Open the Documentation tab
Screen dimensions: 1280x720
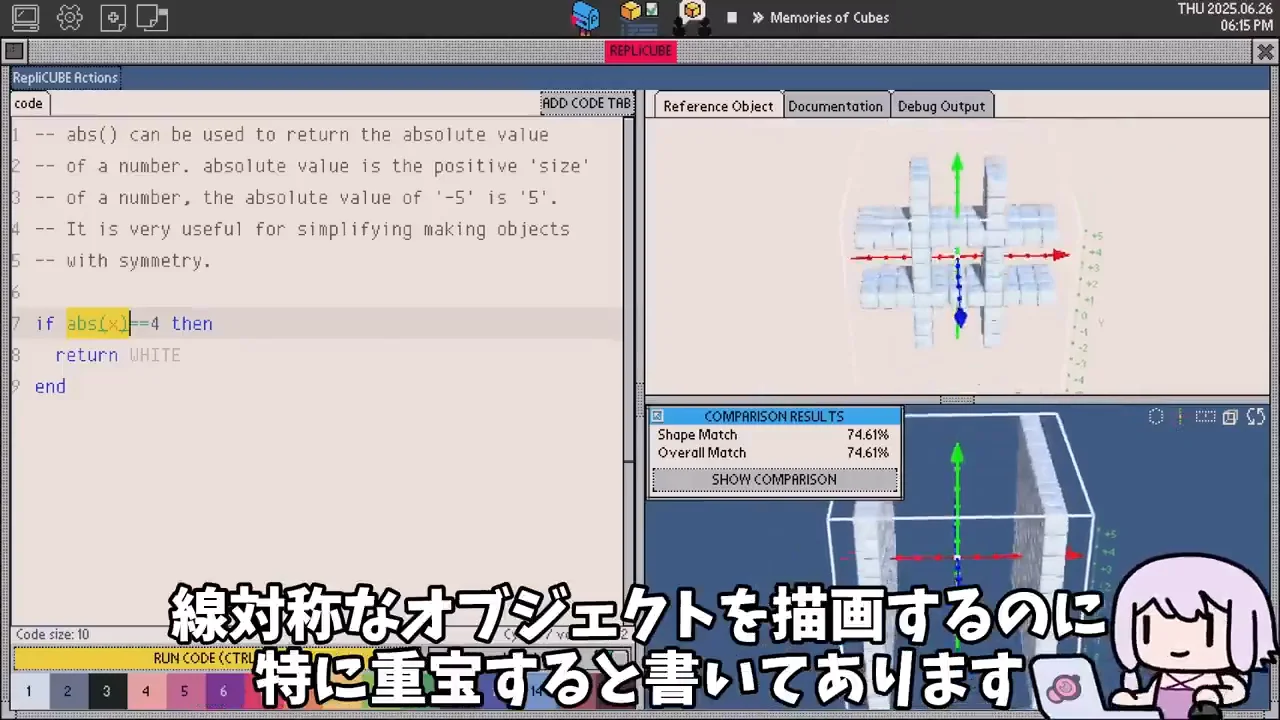836,106
